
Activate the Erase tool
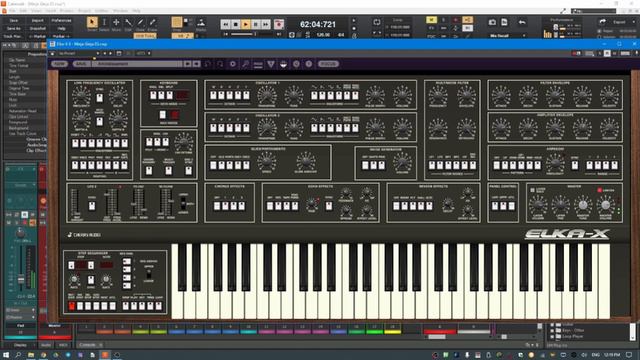[x=152, y=22]
